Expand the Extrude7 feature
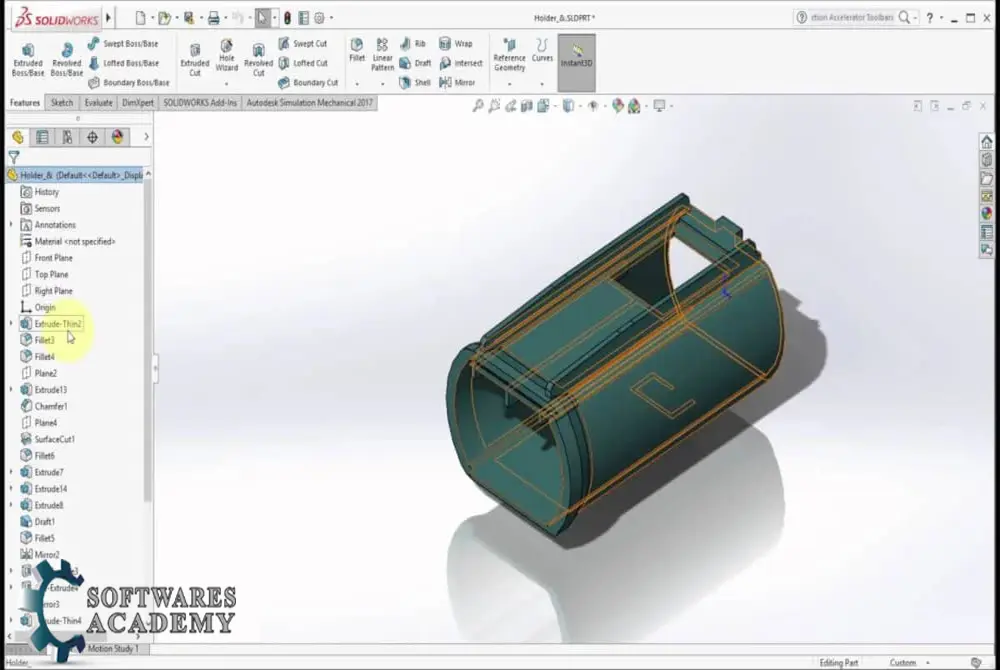Image resolution: width=1000 pixels, height=670 pixels. coord(11,472)
